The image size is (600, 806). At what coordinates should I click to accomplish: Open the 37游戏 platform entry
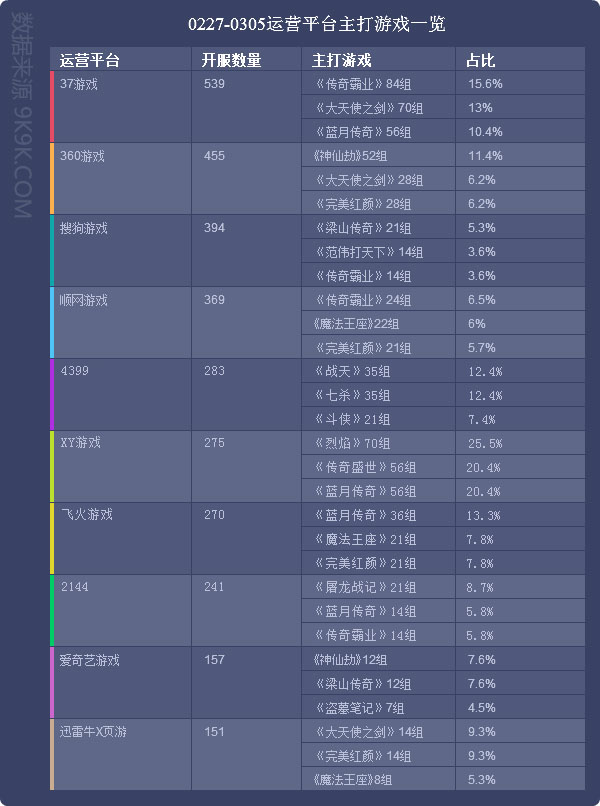click(80, 84)
